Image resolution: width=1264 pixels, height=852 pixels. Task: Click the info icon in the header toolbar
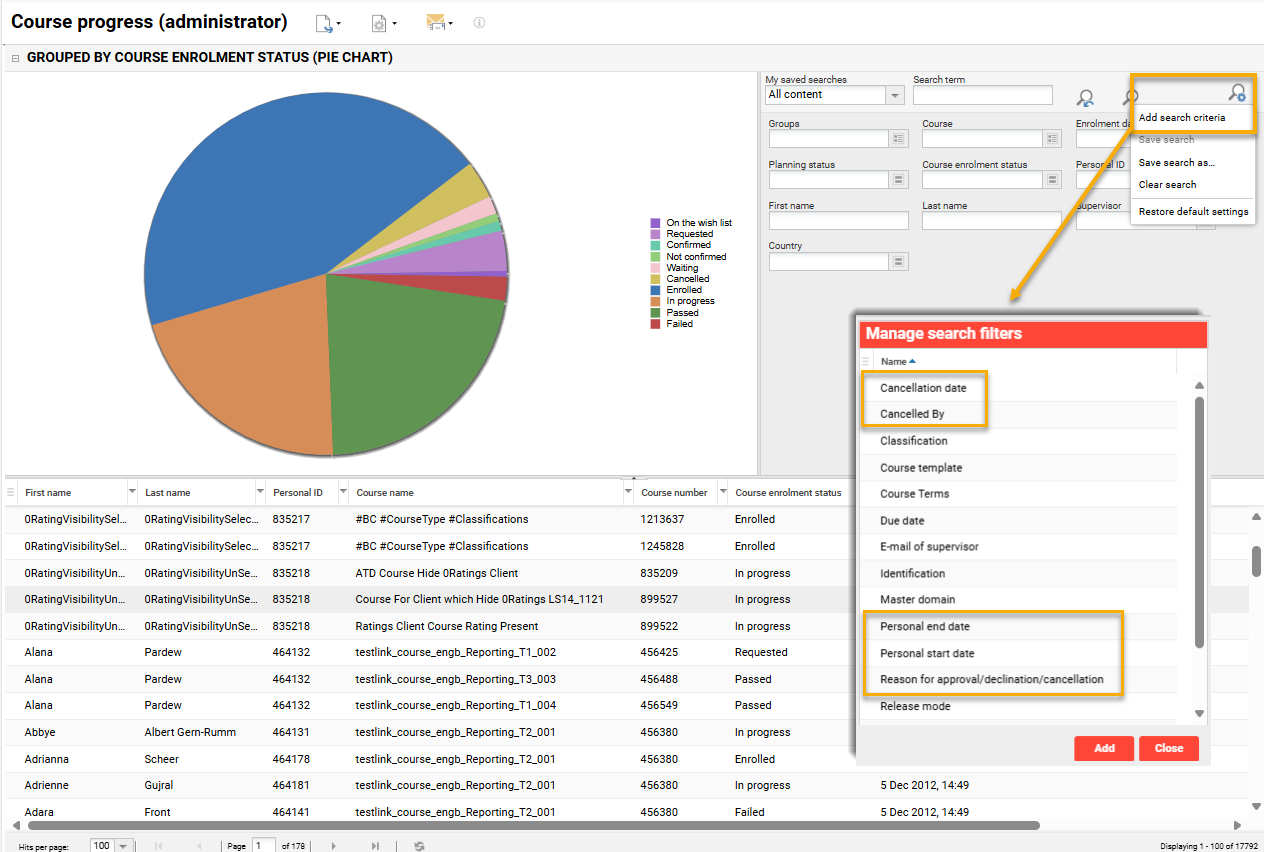479,22
